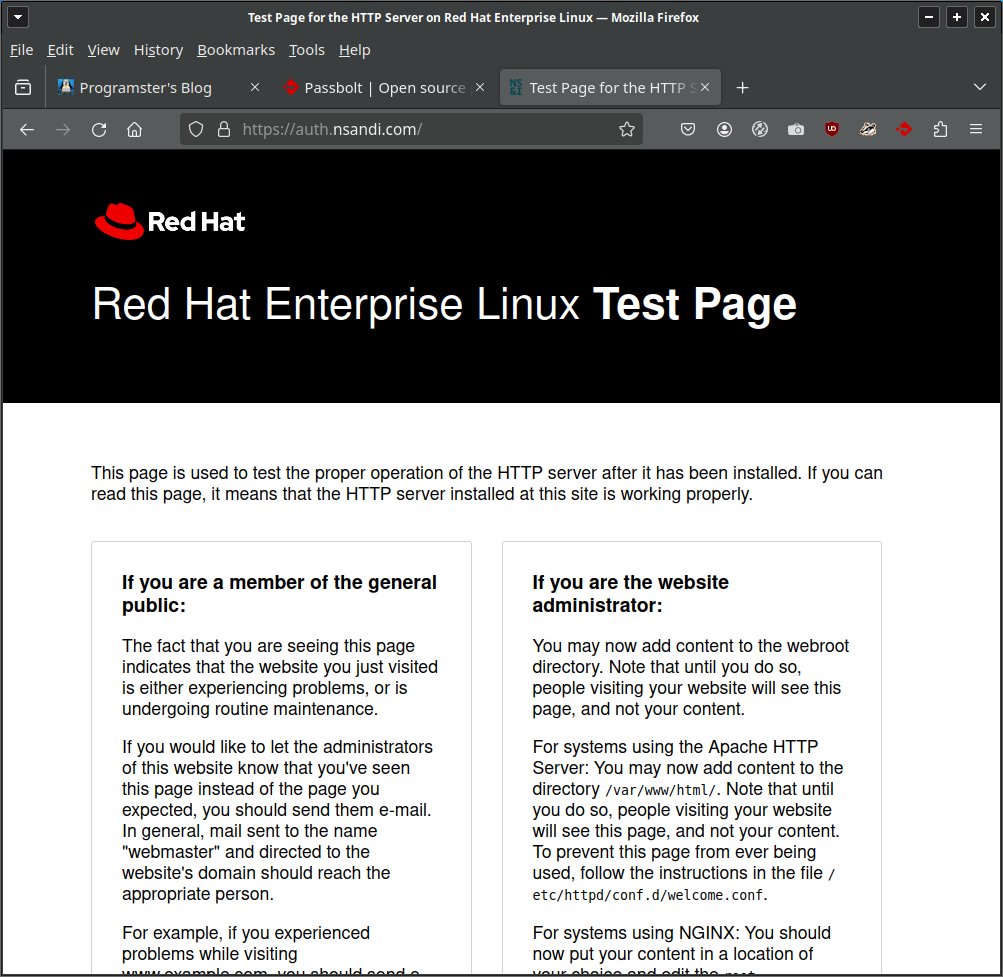Save page to Pocket
Viewport: 1003px width, 977px height.
tap(688, 129)
